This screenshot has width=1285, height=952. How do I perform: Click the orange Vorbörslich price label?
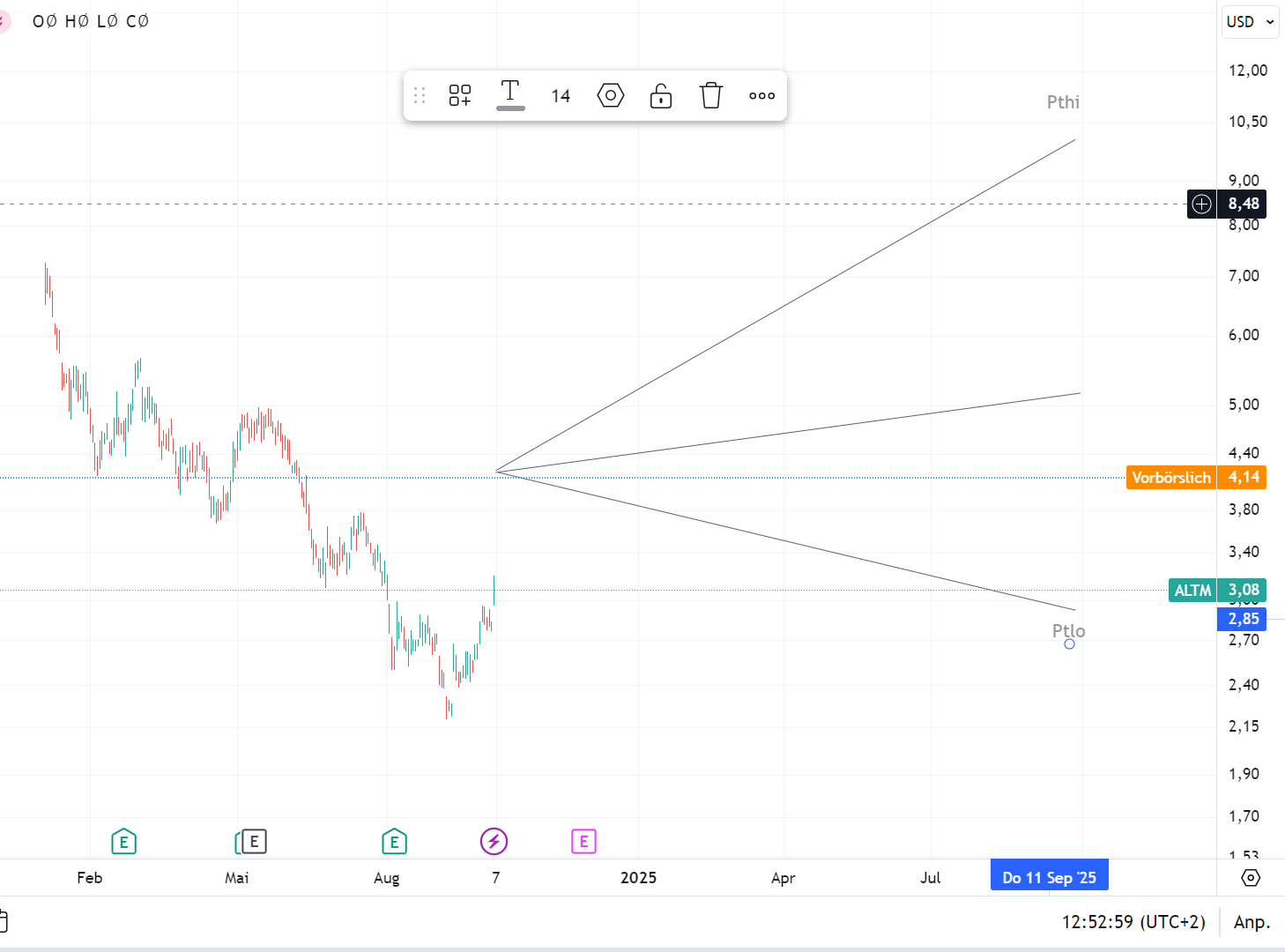pyautogui.click(x=1171, y=478)
